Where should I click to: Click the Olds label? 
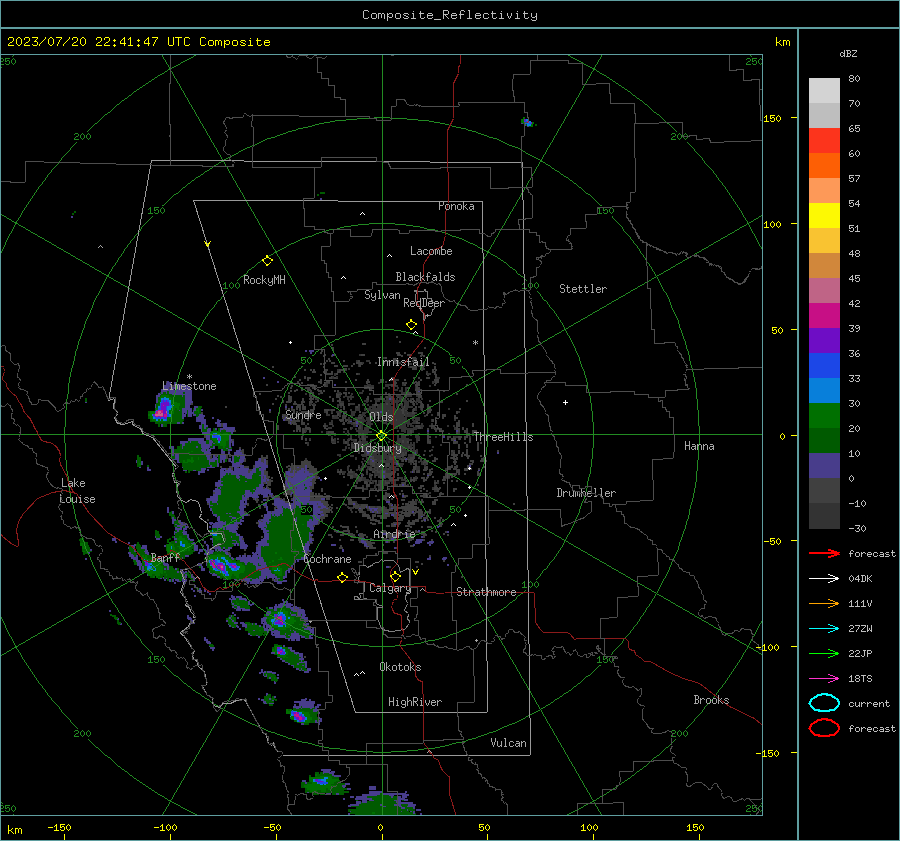381,417
